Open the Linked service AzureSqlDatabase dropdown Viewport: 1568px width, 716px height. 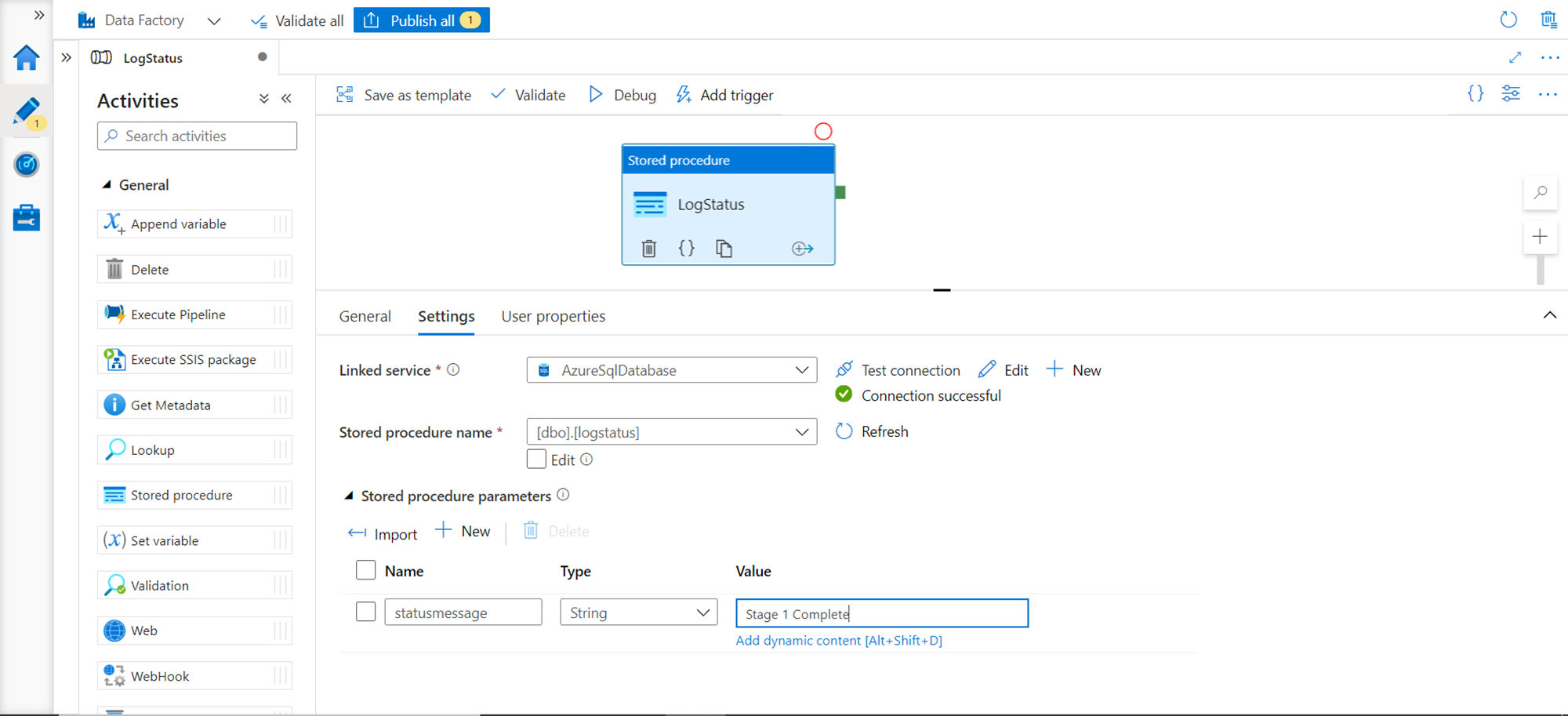[671, 370]
